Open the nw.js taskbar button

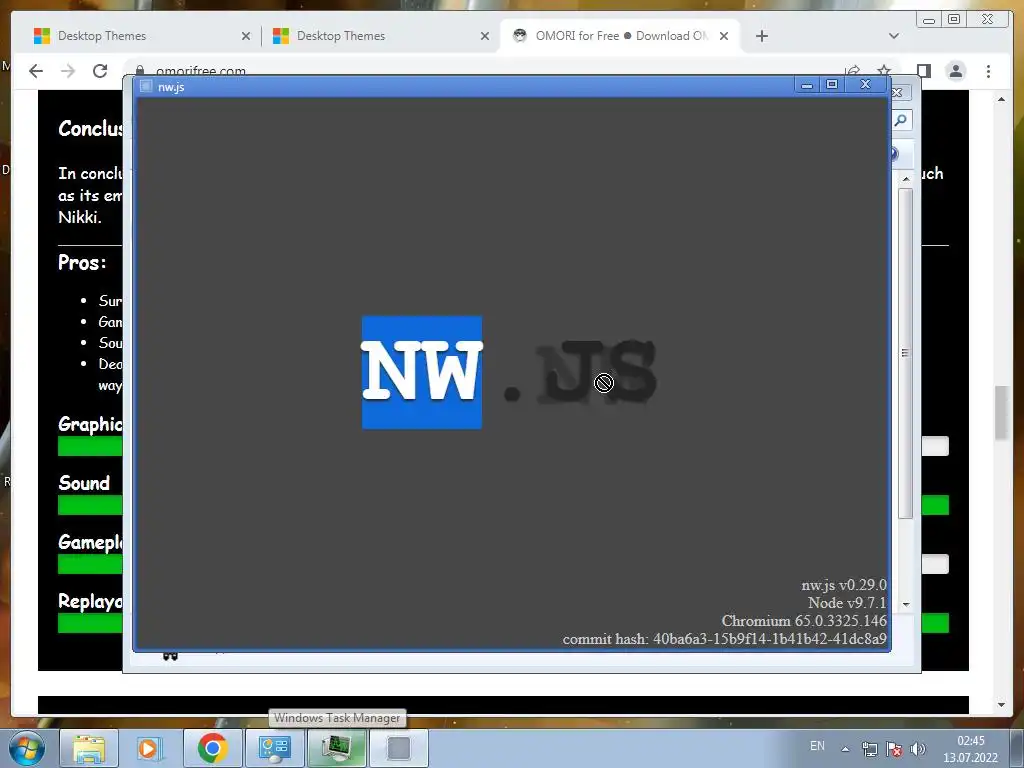pyautogui.click(x=398, y=748)
